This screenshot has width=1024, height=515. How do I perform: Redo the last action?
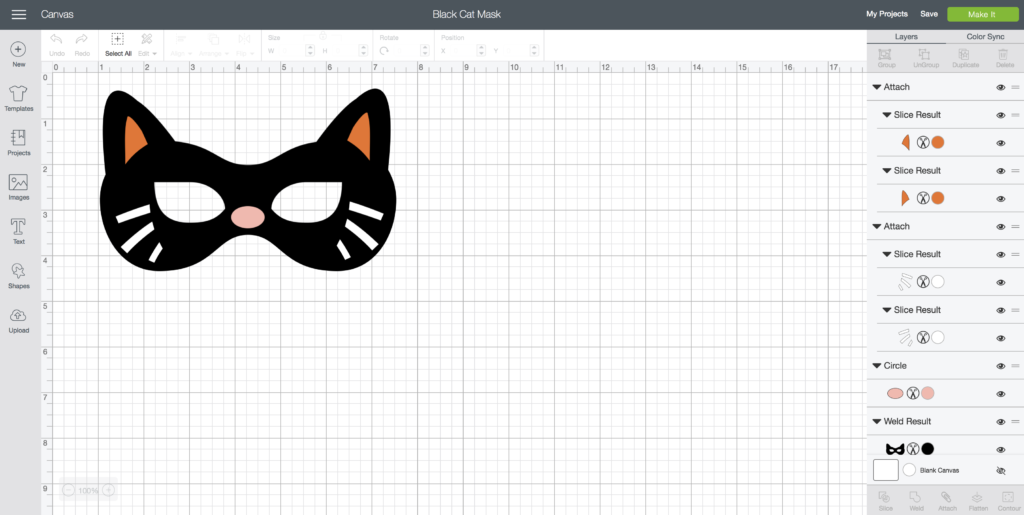pyautogui.click(x=82, y=45)
